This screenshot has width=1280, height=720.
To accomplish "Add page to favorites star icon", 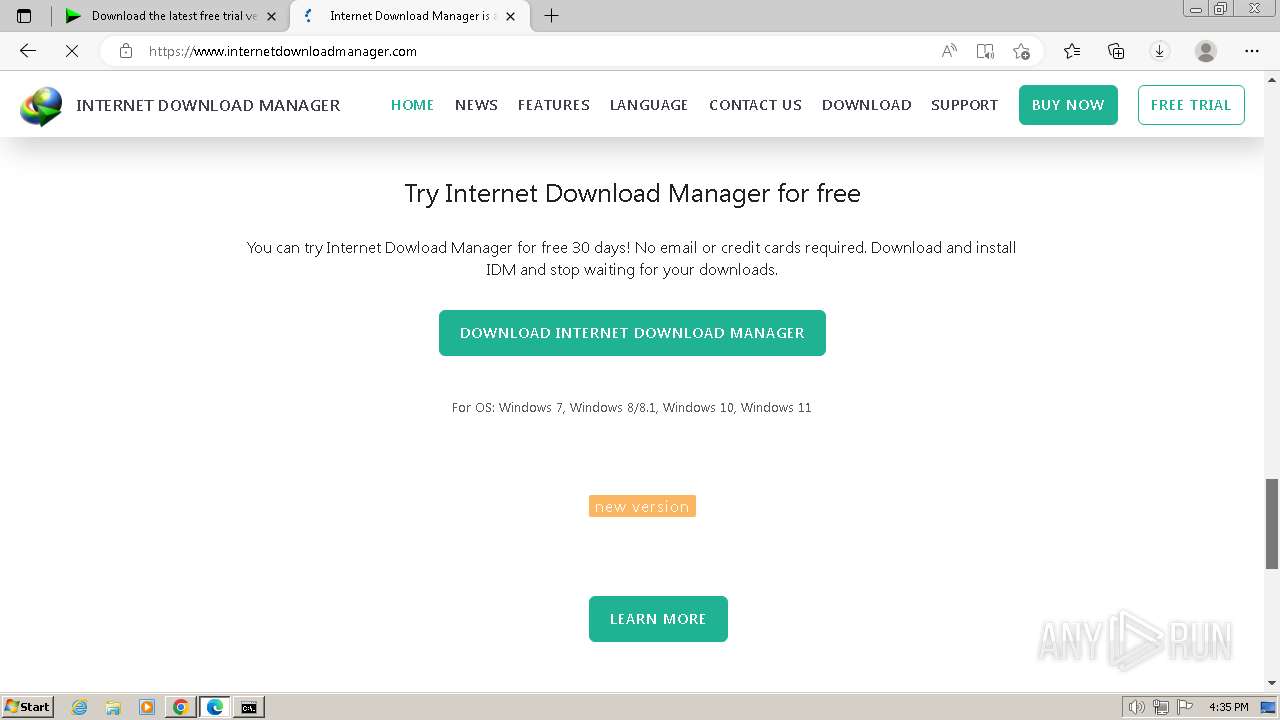I will click(1021, 51).
